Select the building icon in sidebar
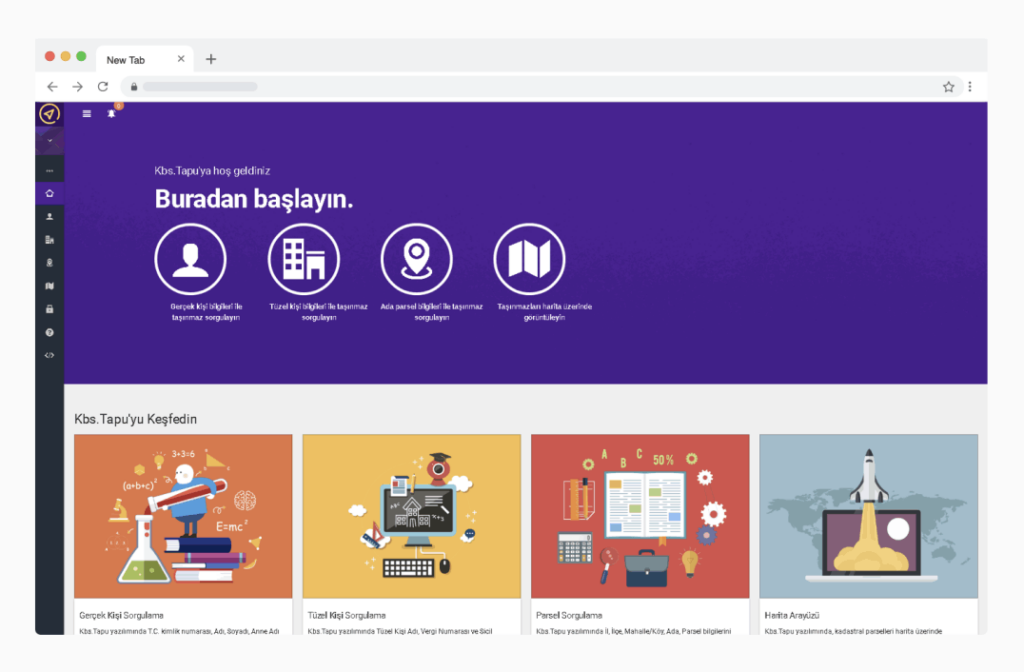This screenshot has width=1024, height=672. [x=50, y=240]
